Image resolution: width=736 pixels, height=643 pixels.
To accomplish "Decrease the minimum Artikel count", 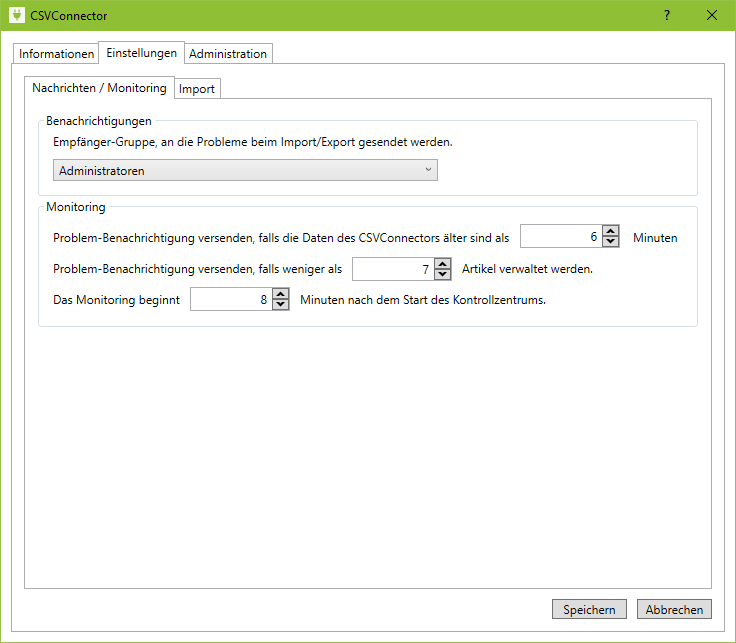I will (x=443, y=274).
